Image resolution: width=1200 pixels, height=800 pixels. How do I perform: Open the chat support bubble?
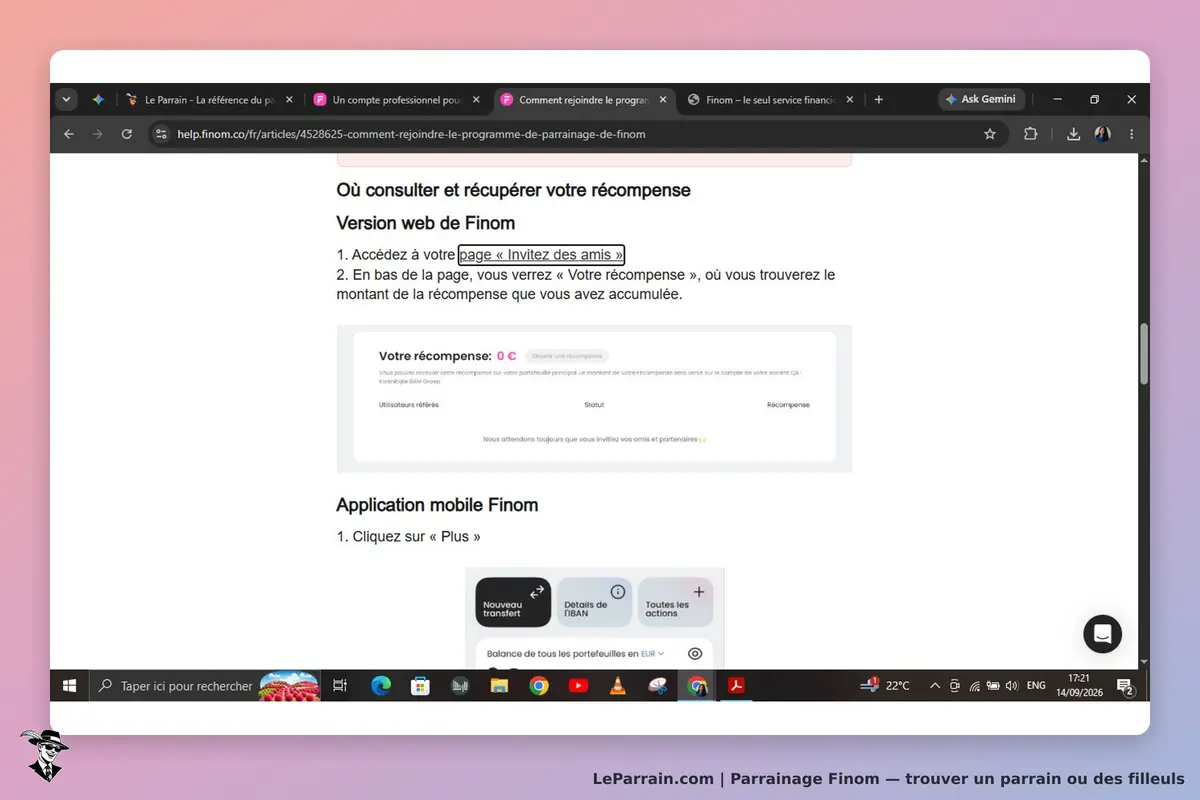pos(1103,634)
